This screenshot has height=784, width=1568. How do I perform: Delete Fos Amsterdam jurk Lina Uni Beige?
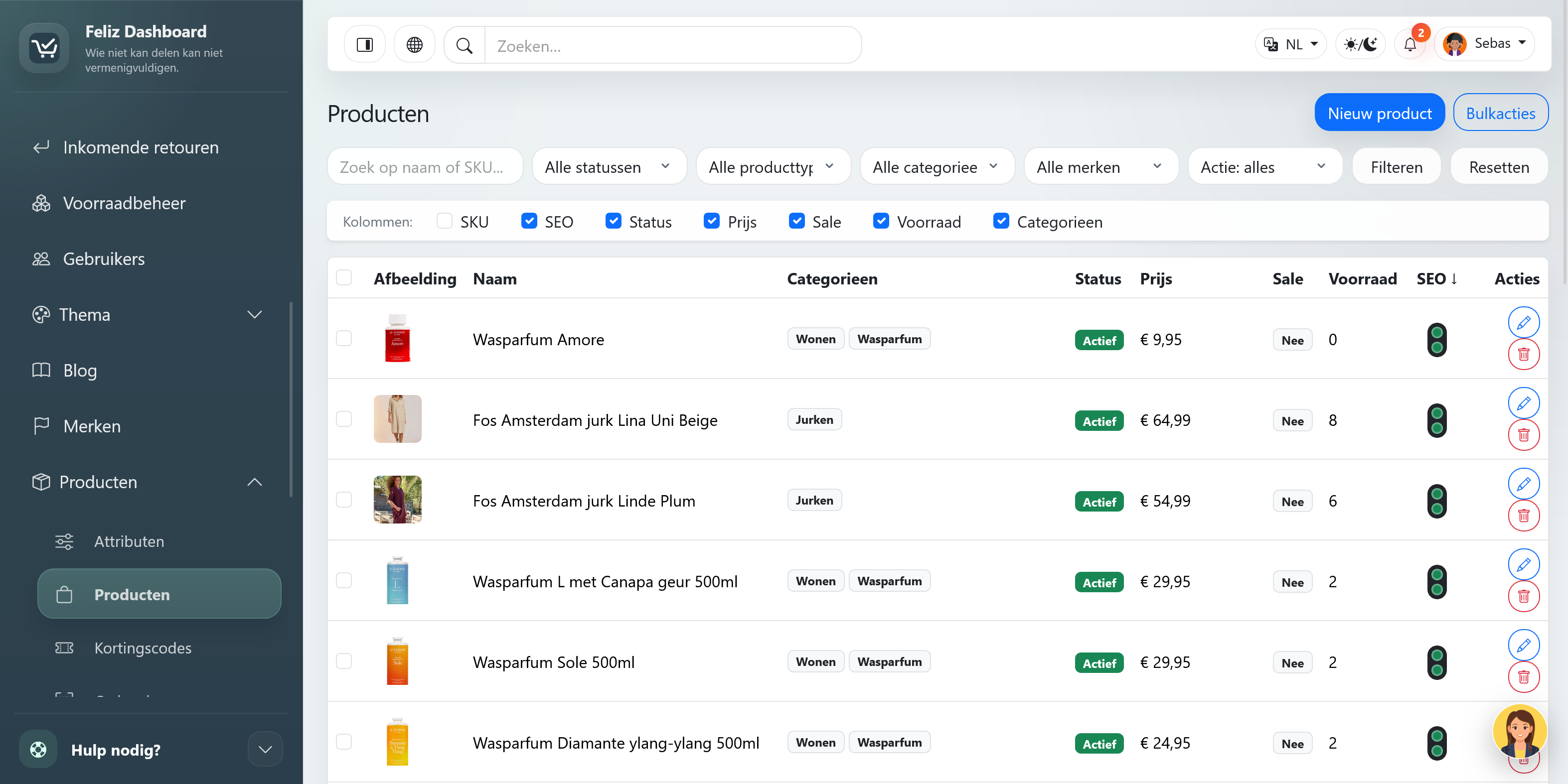(1524, 435)
